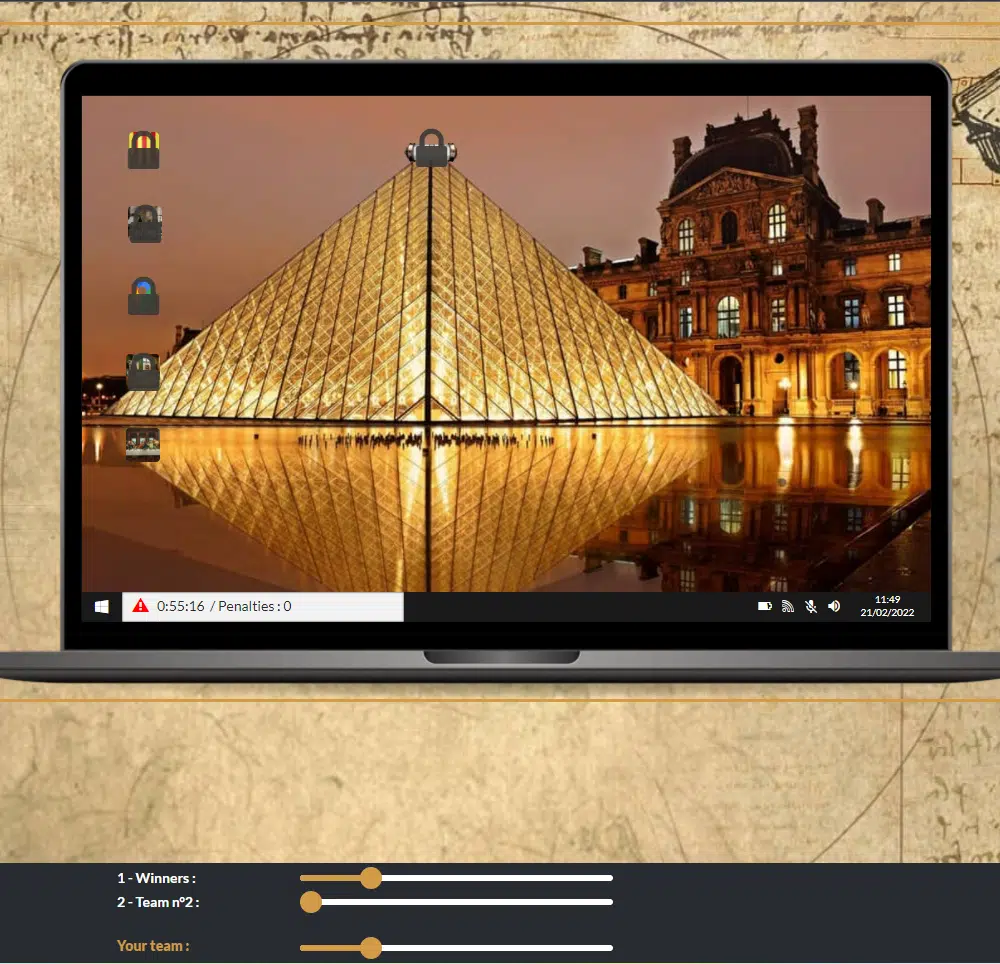
Task: Click the battery icon in system tray
Action: [765, 606]
